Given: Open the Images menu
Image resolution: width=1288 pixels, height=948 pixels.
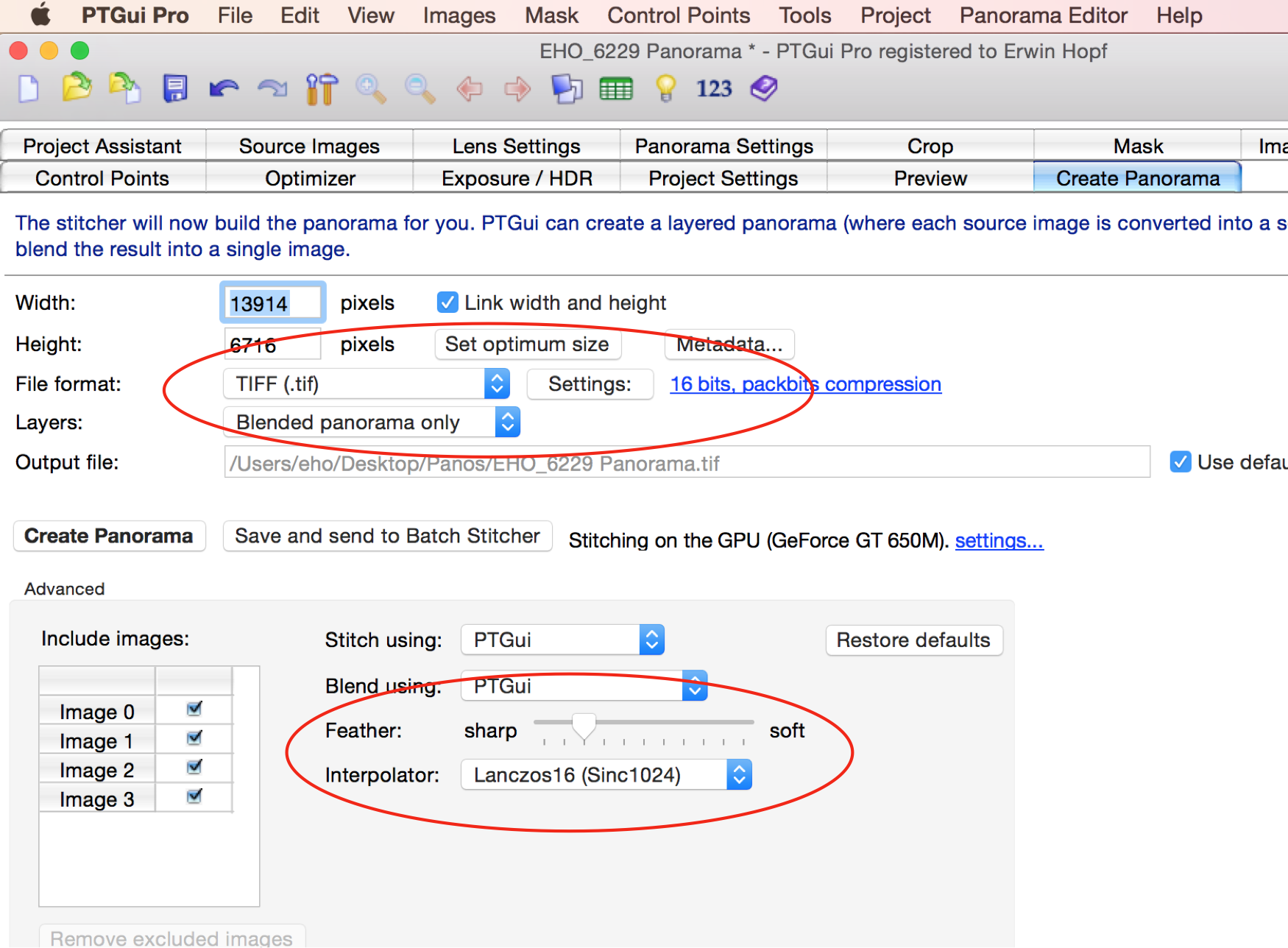Looking at the screenshot, I should pos(459,15).
